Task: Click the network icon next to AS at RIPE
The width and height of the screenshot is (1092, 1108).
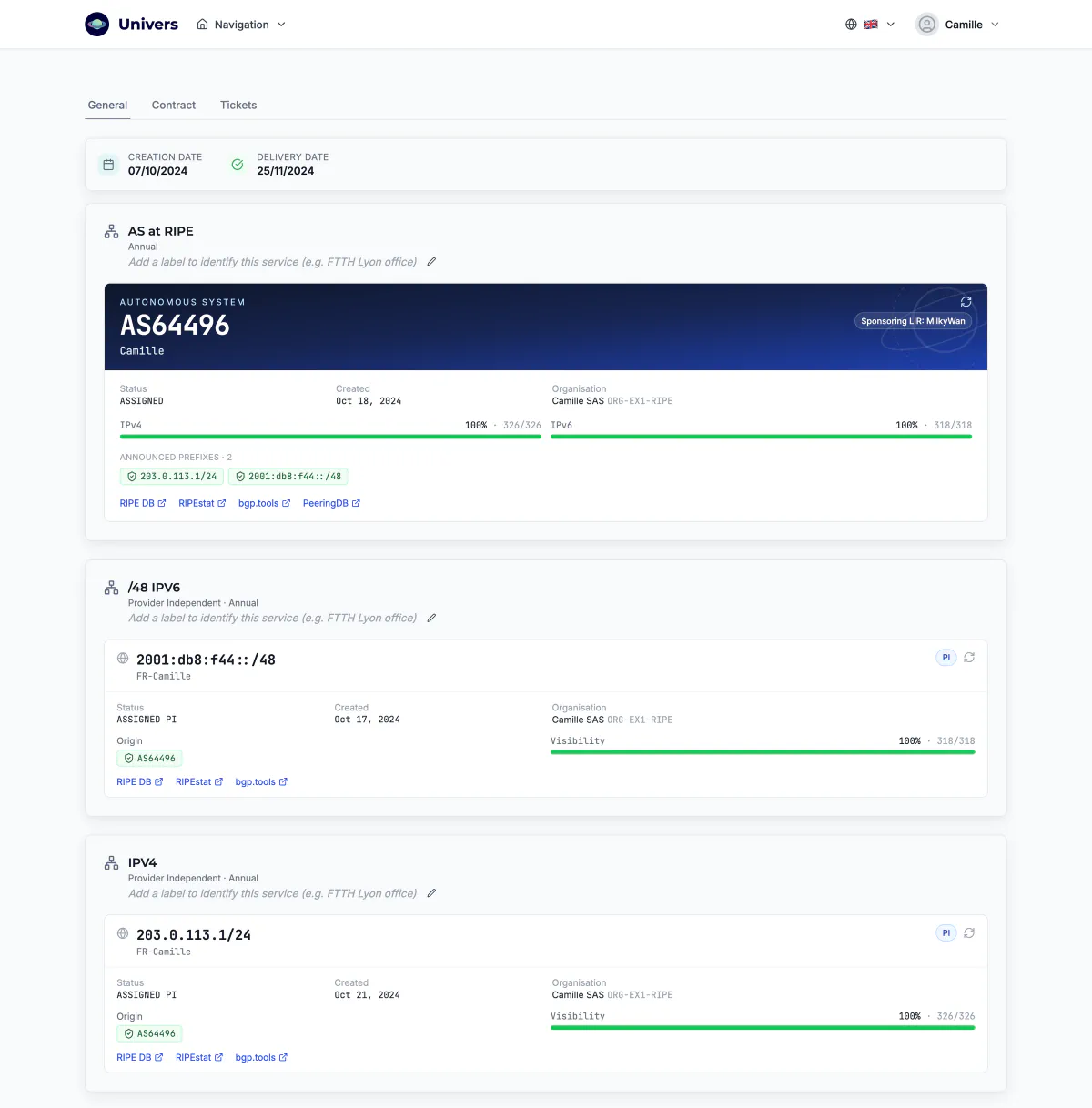Action: (112, 231)
